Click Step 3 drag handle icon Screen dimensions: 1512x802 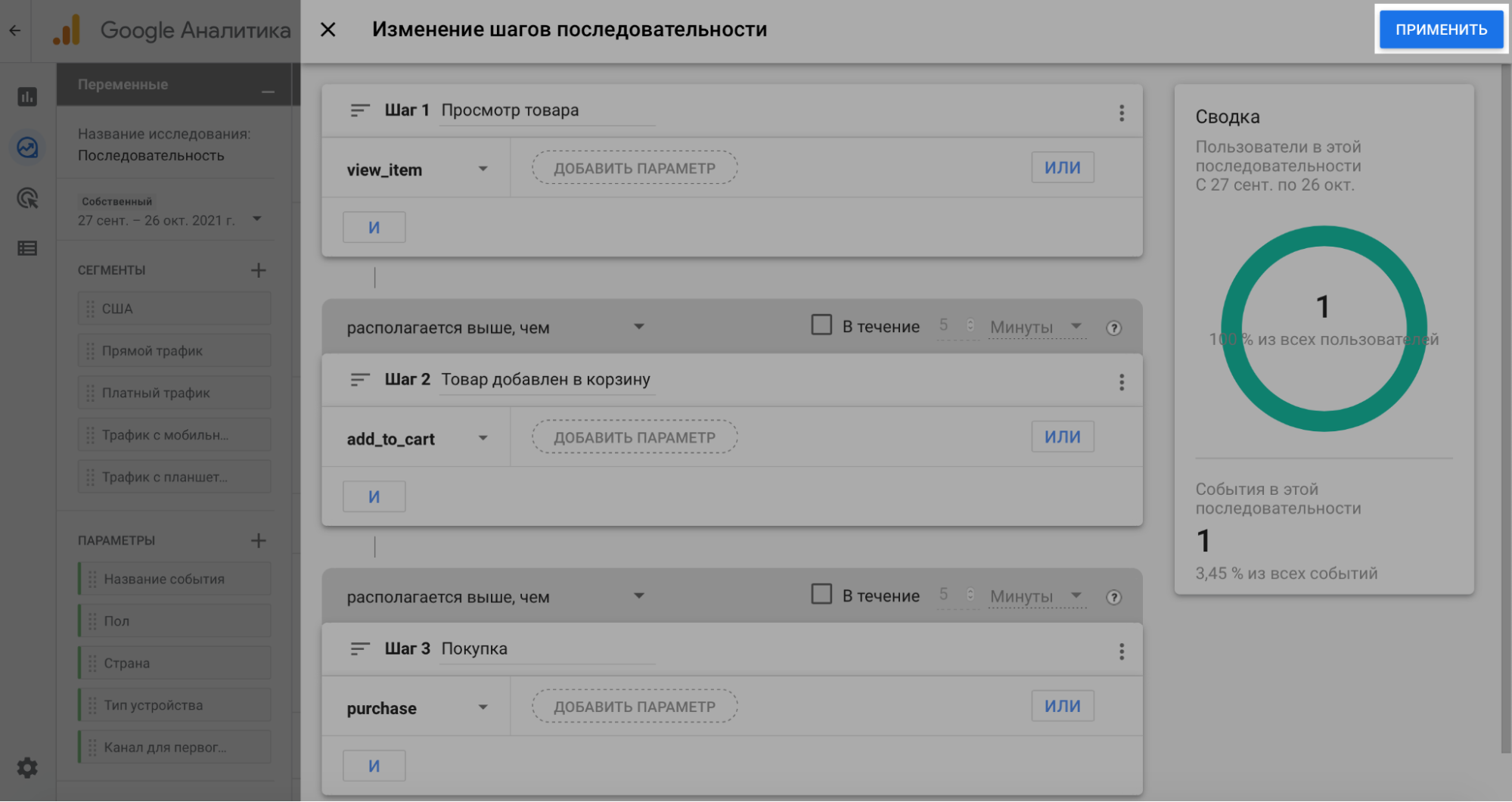click(x=360, y=649)
